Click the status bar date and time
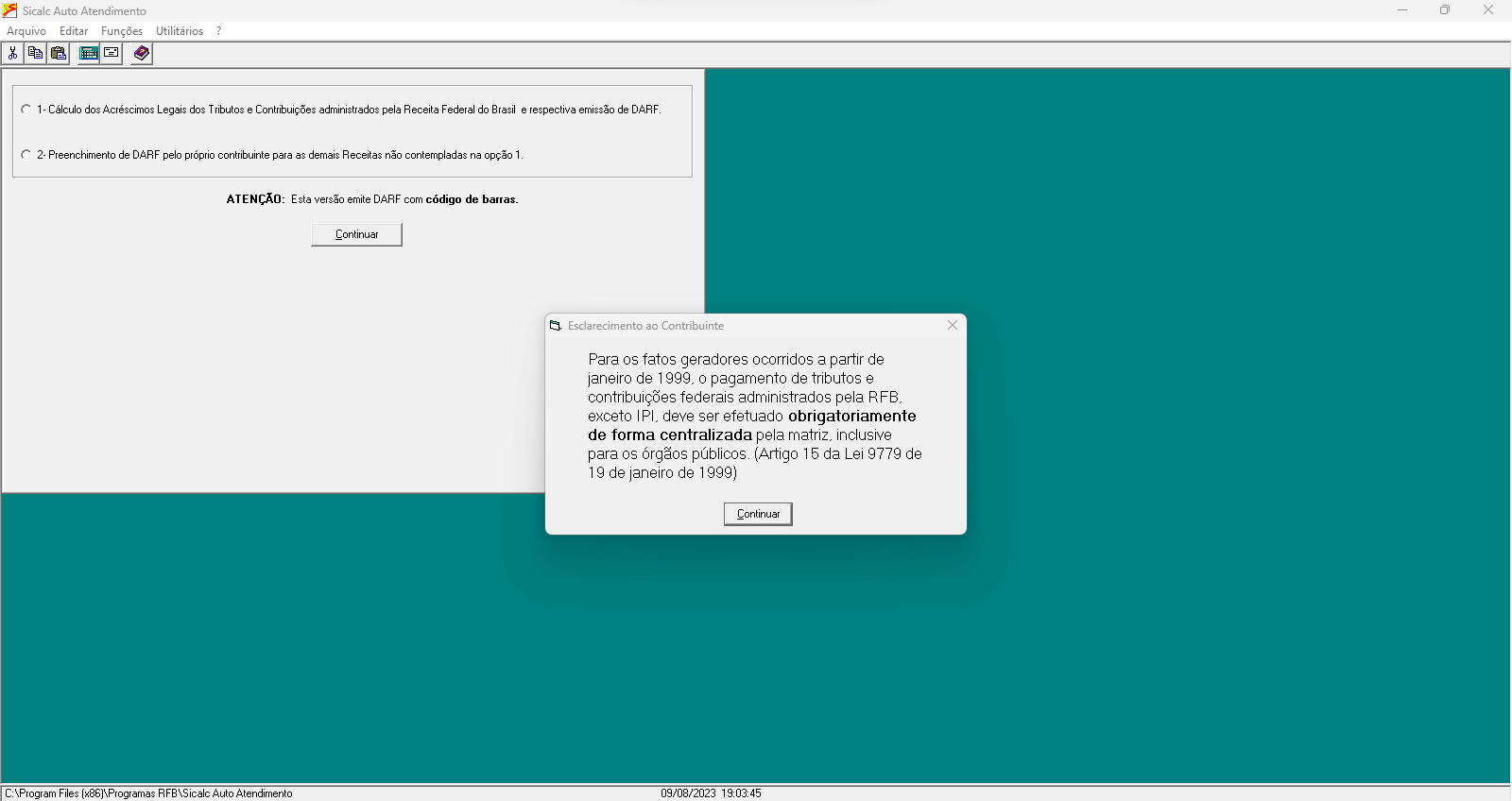 tap(711, 793)
